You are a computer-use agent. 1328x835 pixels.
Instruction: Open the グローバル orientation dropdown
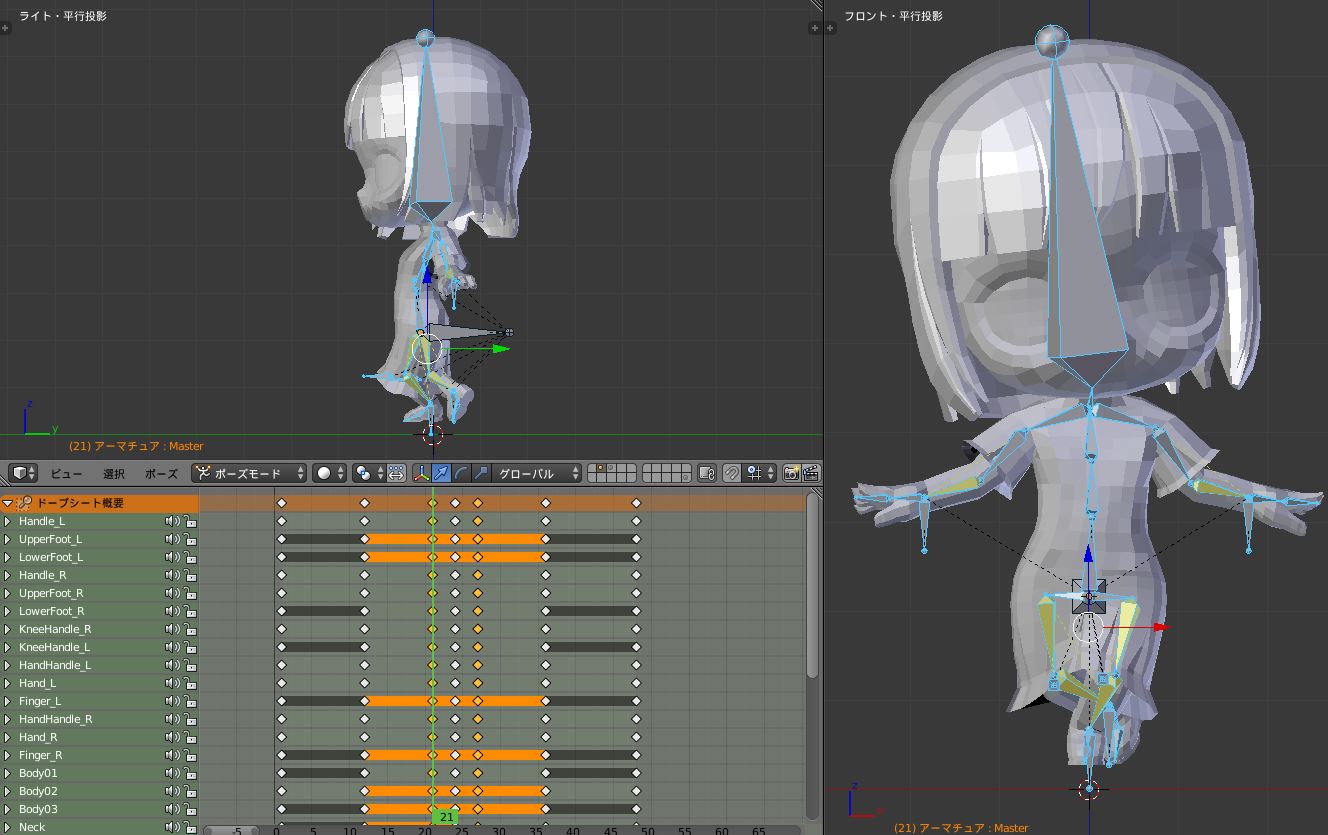538,473
